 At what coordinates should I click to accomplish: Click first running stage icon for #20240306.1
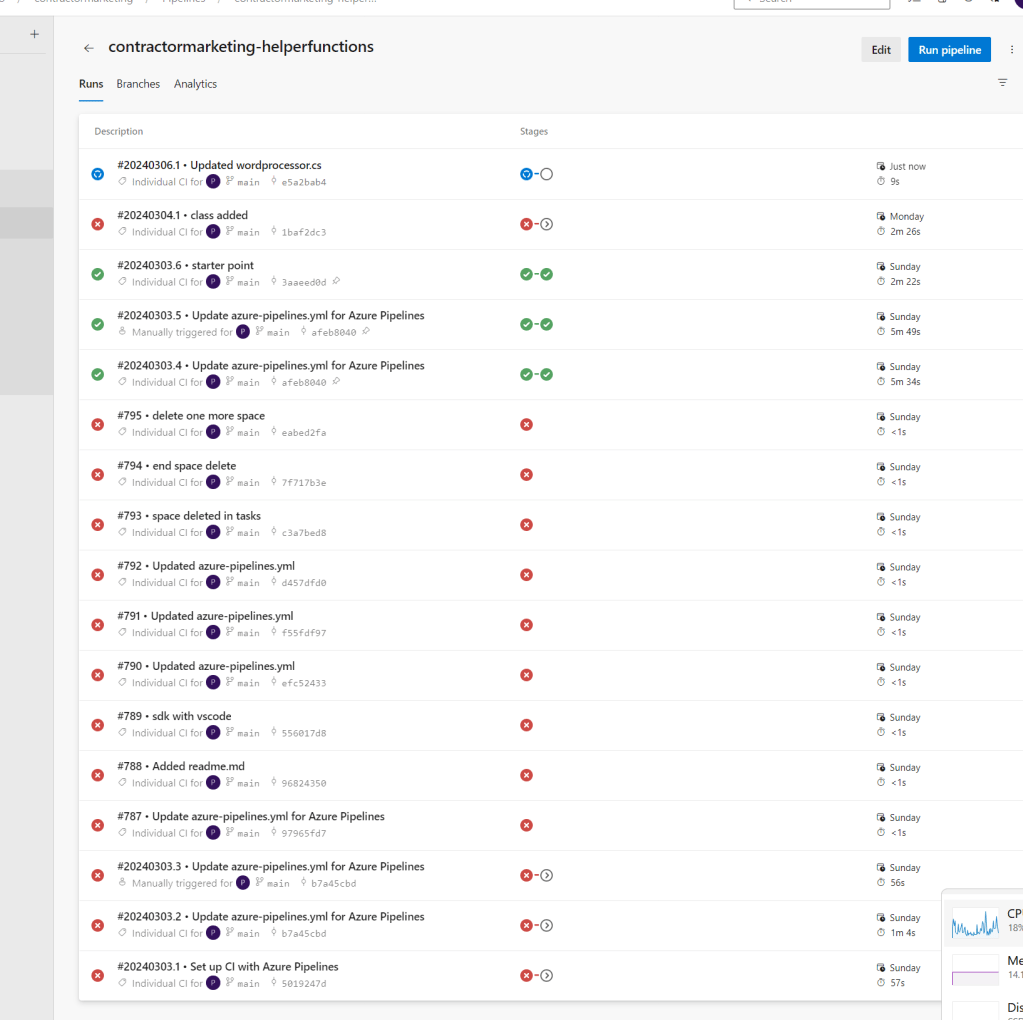pos(526,174)
